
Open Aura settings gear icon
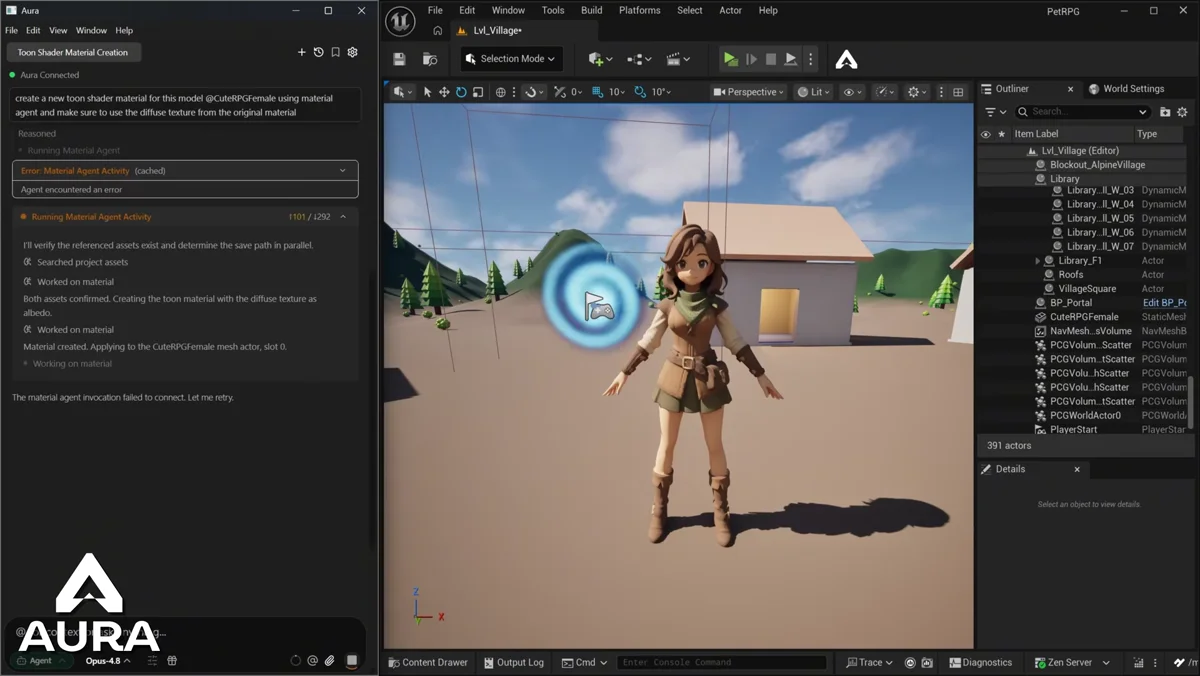(x=352, y=52)
